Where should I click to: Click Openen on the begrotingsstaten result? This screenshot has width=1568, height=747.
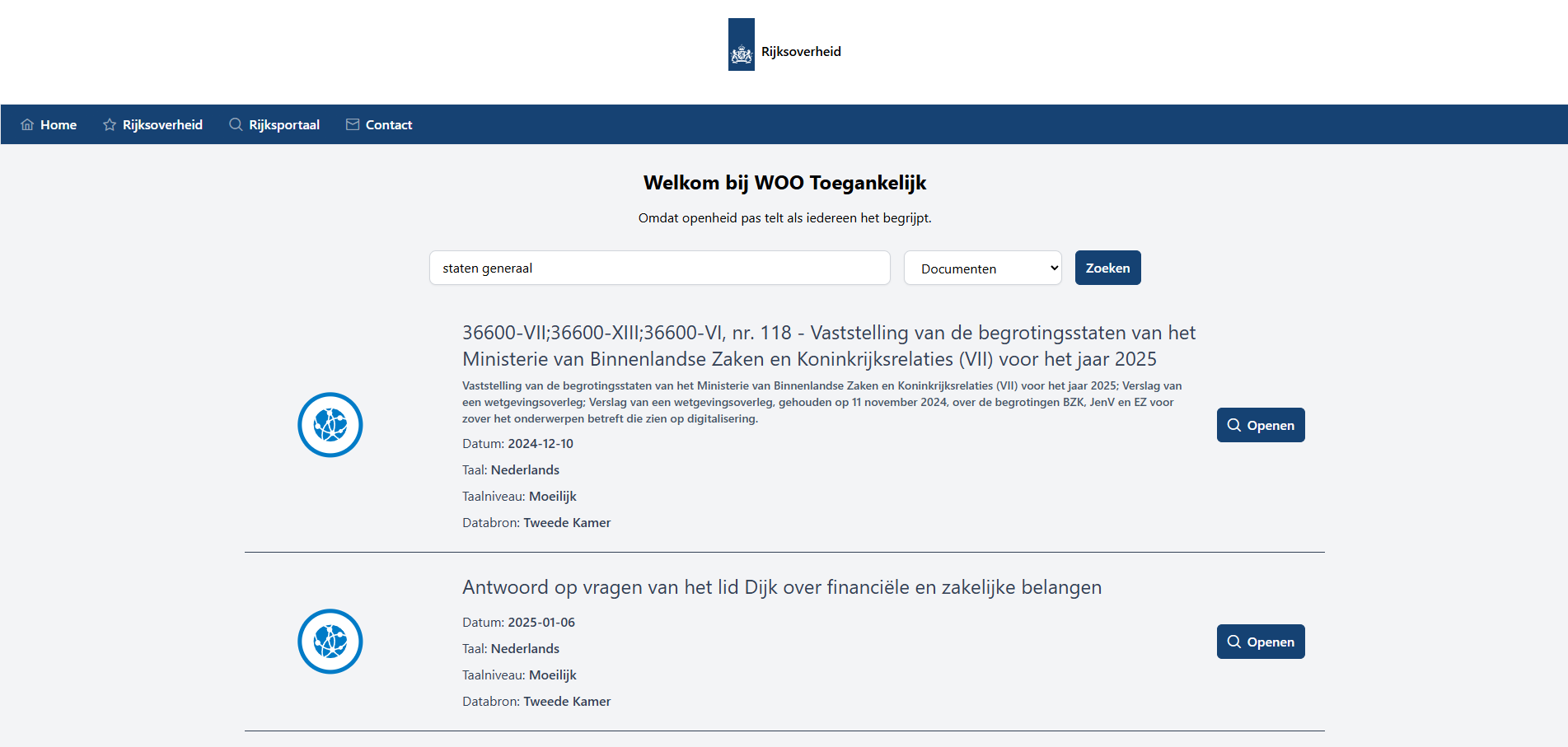1260,424
